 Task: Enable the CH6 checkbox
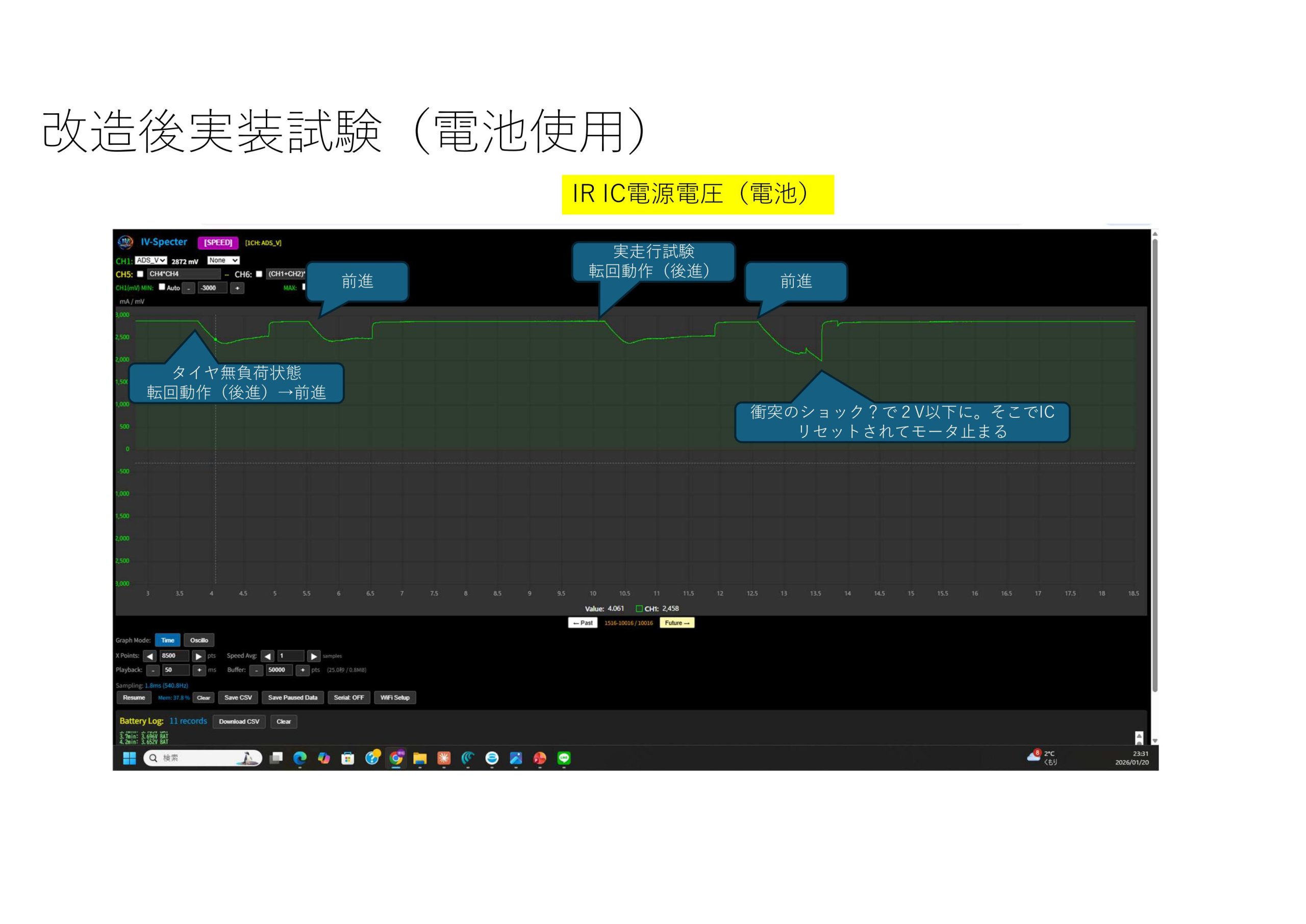tap(259, 273)
